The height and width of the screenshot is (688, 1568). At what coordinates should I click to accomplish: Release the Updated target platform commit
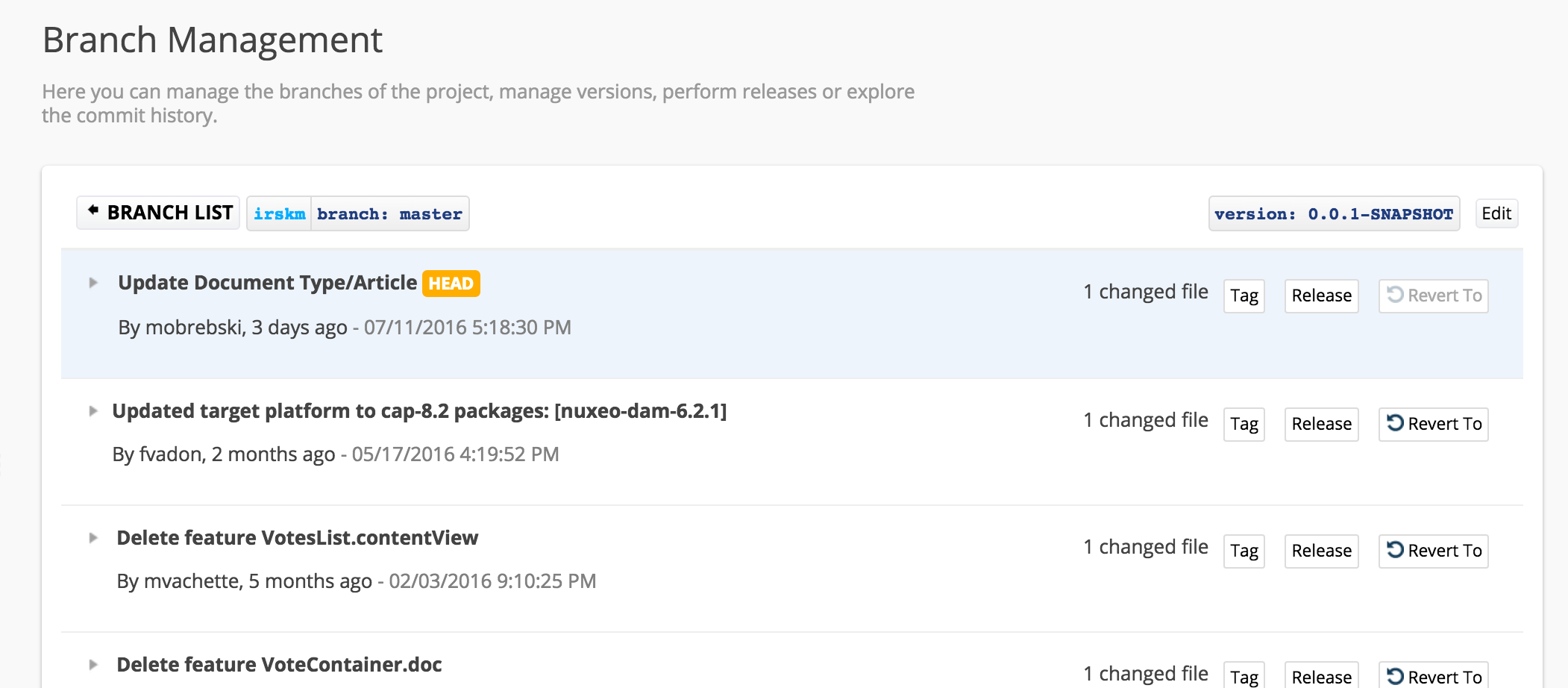coord(1321,424)
